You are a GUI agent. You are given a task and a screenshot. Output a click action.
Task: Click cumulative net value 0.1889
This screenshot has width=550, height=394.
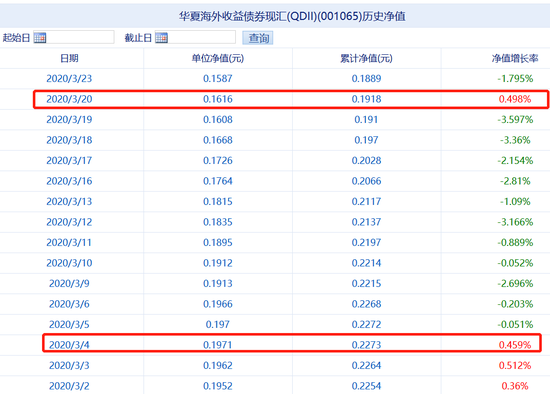[366, 79]
